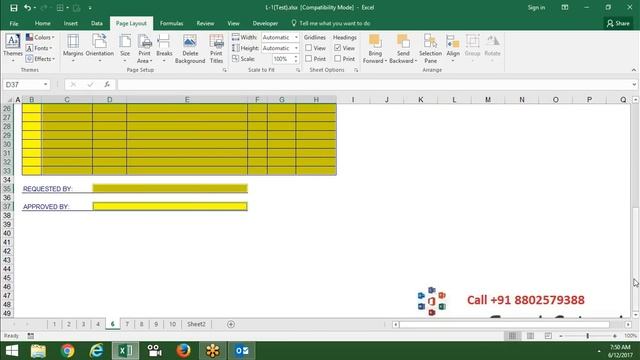Click Sign in
640x360 pixels.
[x=536, y=7]
